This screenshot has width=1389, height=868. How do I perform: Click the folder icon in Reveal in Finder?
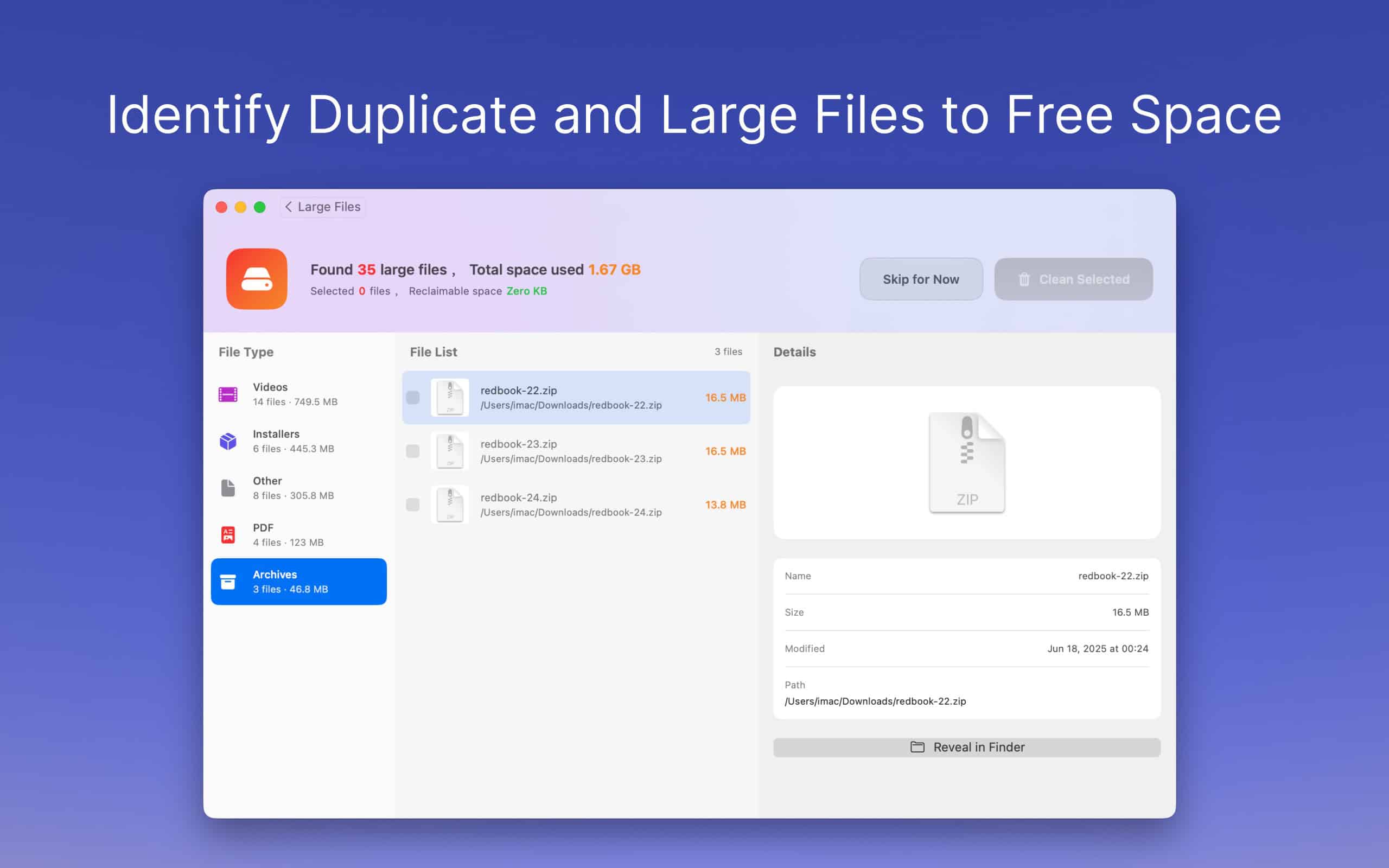click(917, 747)
